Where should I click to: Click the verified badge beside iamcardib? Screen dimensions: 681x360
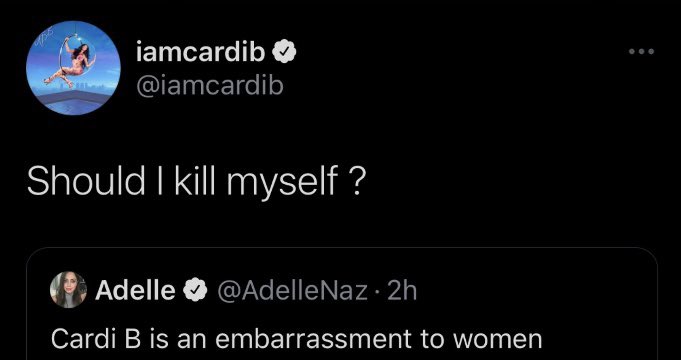pos(284,53)
